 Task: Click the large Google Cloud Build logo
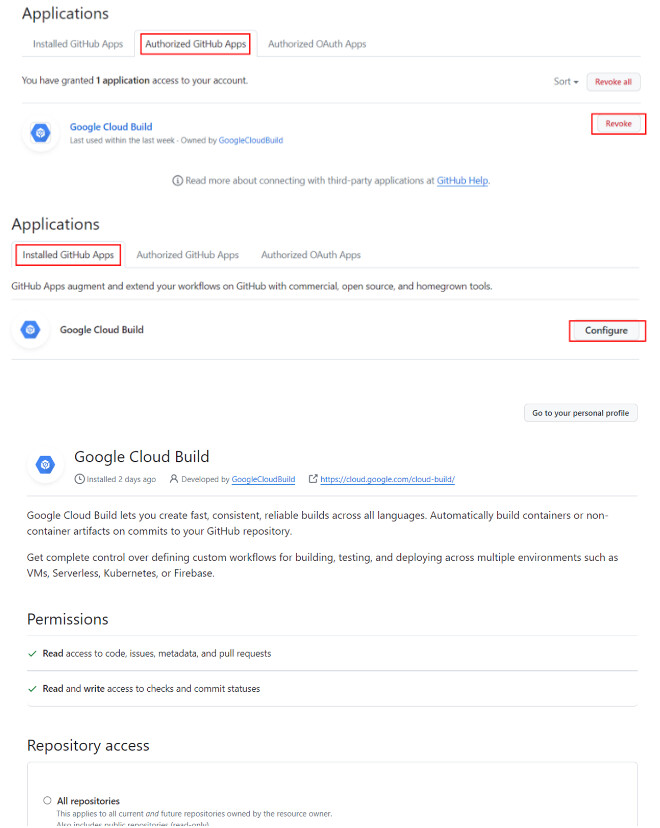pyautogui.click(x=45, y=465)
